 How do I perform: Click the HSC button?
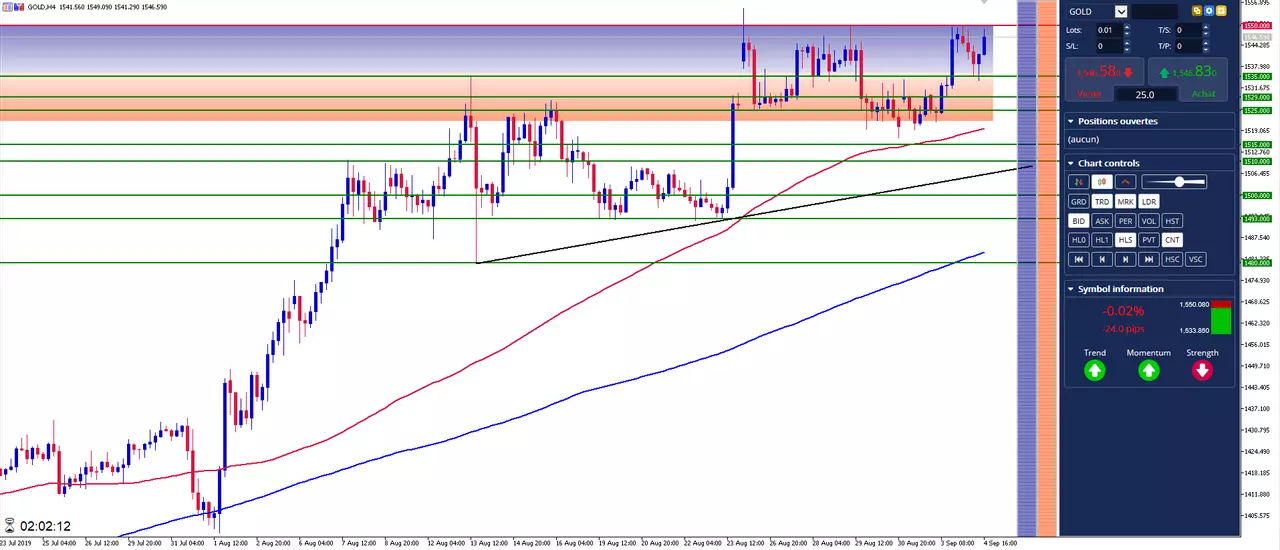1172,259
